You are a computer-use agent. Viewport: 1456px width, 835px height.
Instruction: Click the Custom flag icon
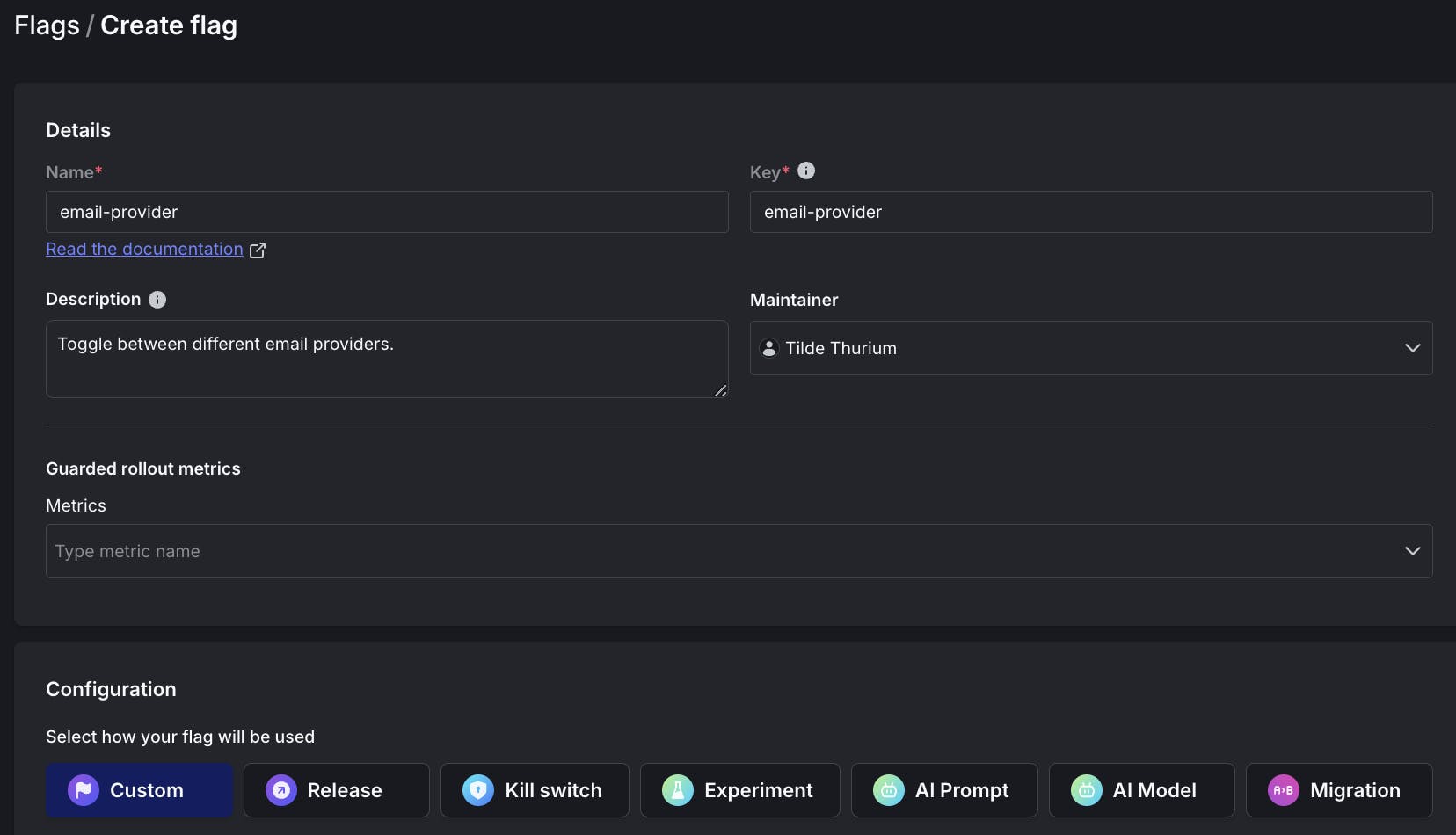84,790
